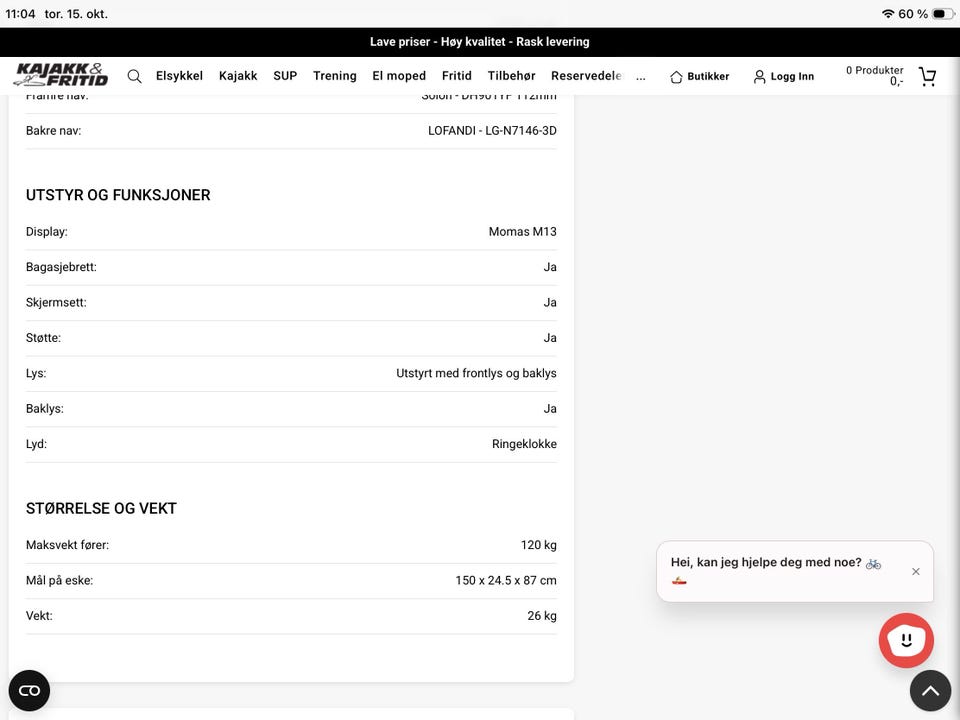960x720 pixels.
Task: Click the Logg Inn user icon
Action: (759, 77)
